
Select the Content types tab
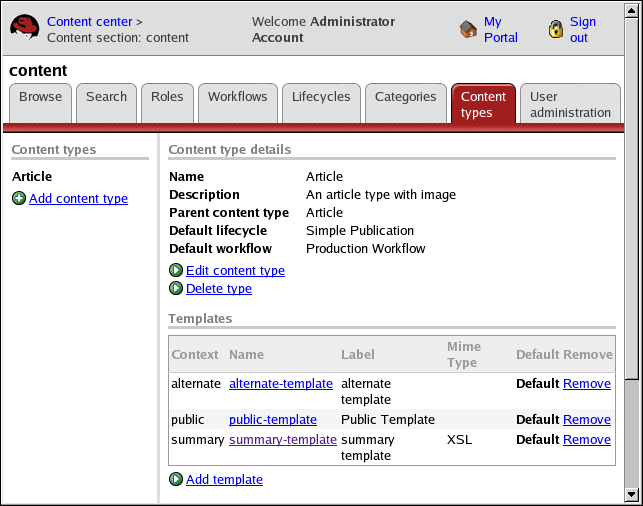tap(483, 104)
